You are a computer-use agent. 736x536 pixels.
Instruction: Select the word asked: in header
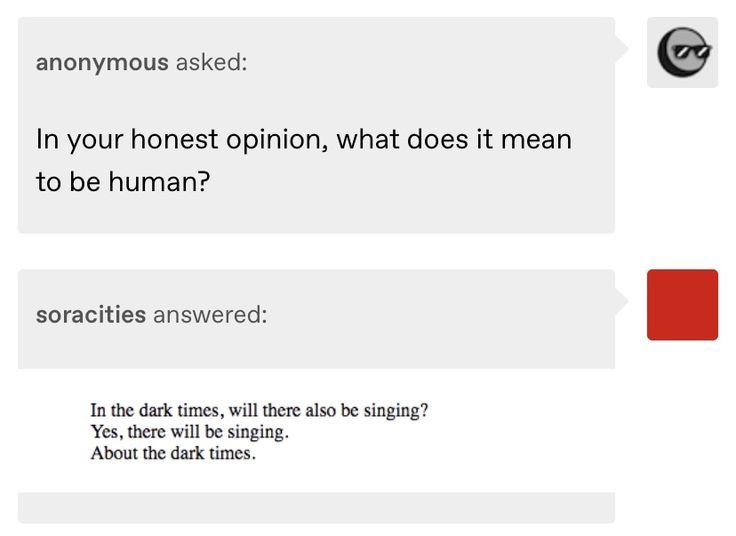[x=211, y=62]
